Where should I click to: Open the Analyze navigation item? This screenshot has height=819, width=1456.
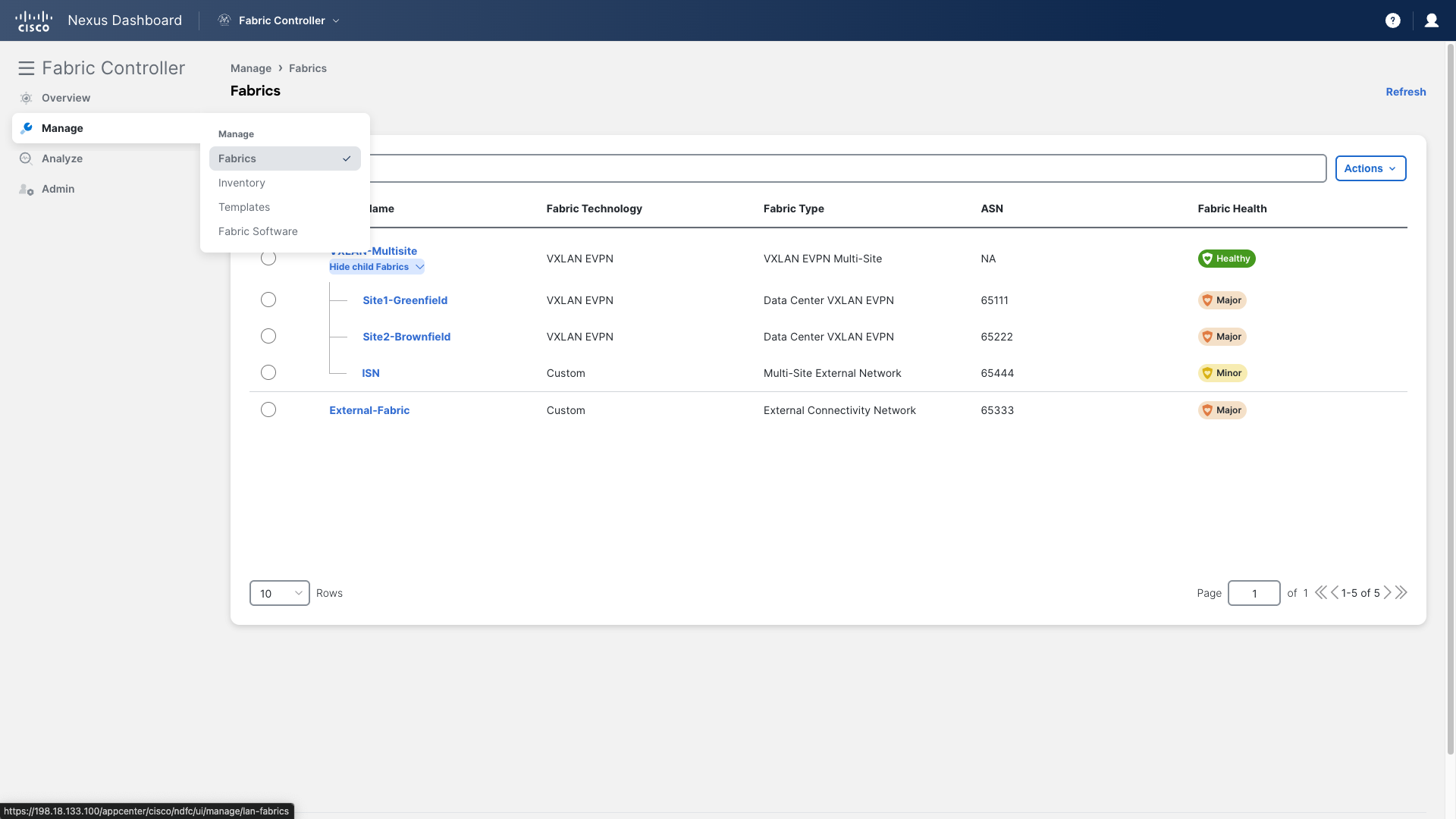point(62,158)
